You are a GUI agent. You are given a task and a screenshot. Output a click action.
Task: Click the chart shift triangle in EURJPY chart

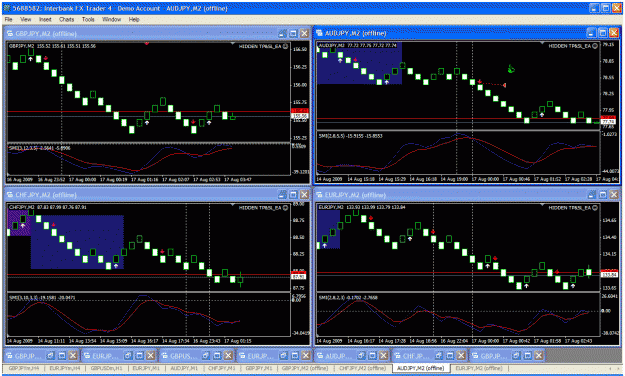[542, 205]
